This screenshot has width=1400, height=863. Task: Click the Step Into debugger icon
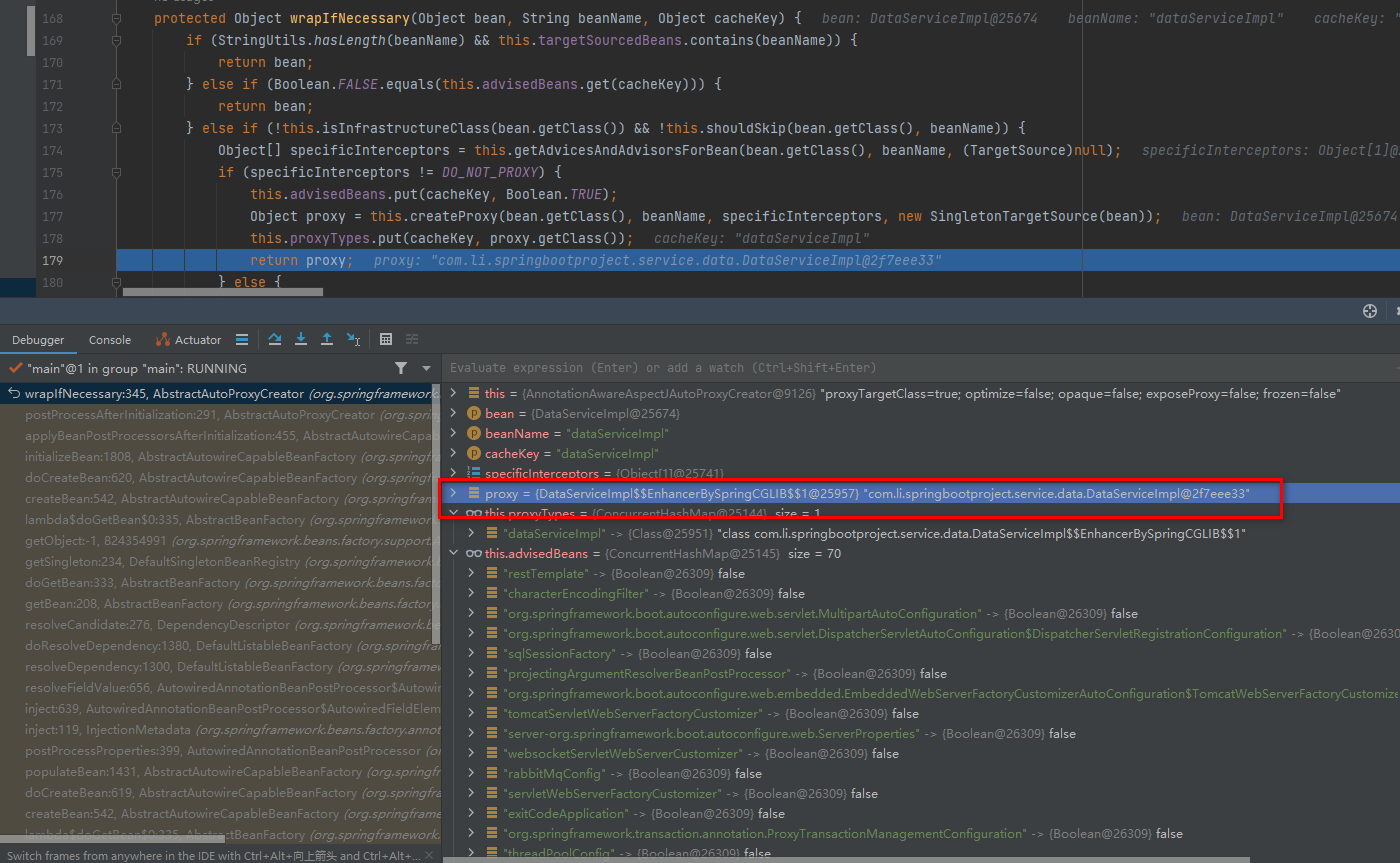[301, 340]
